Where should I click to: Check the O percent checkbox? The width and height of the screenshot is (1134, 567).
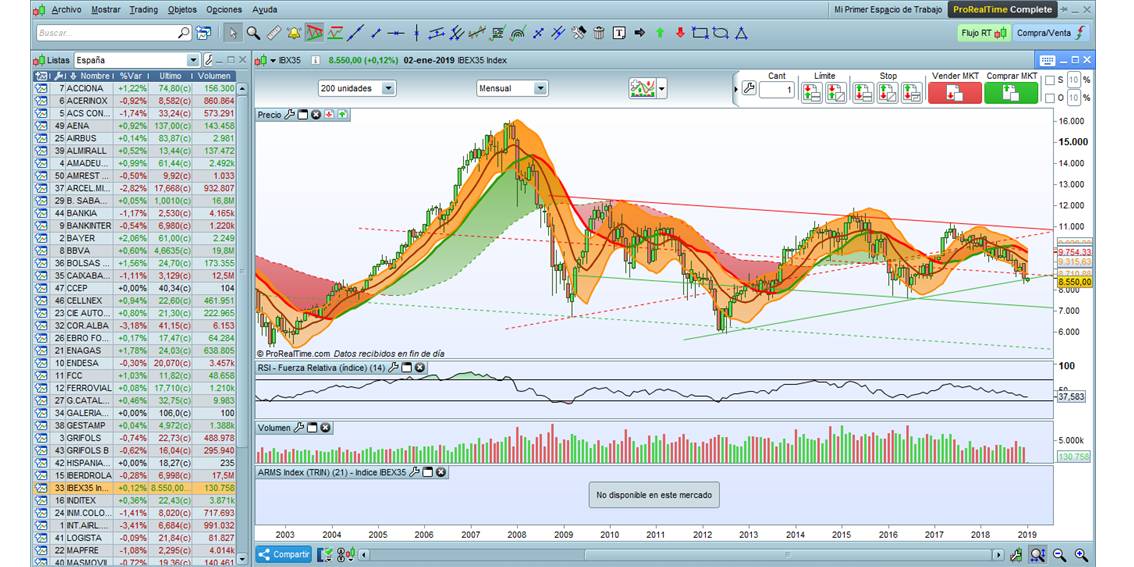(x=1049, y=98)
